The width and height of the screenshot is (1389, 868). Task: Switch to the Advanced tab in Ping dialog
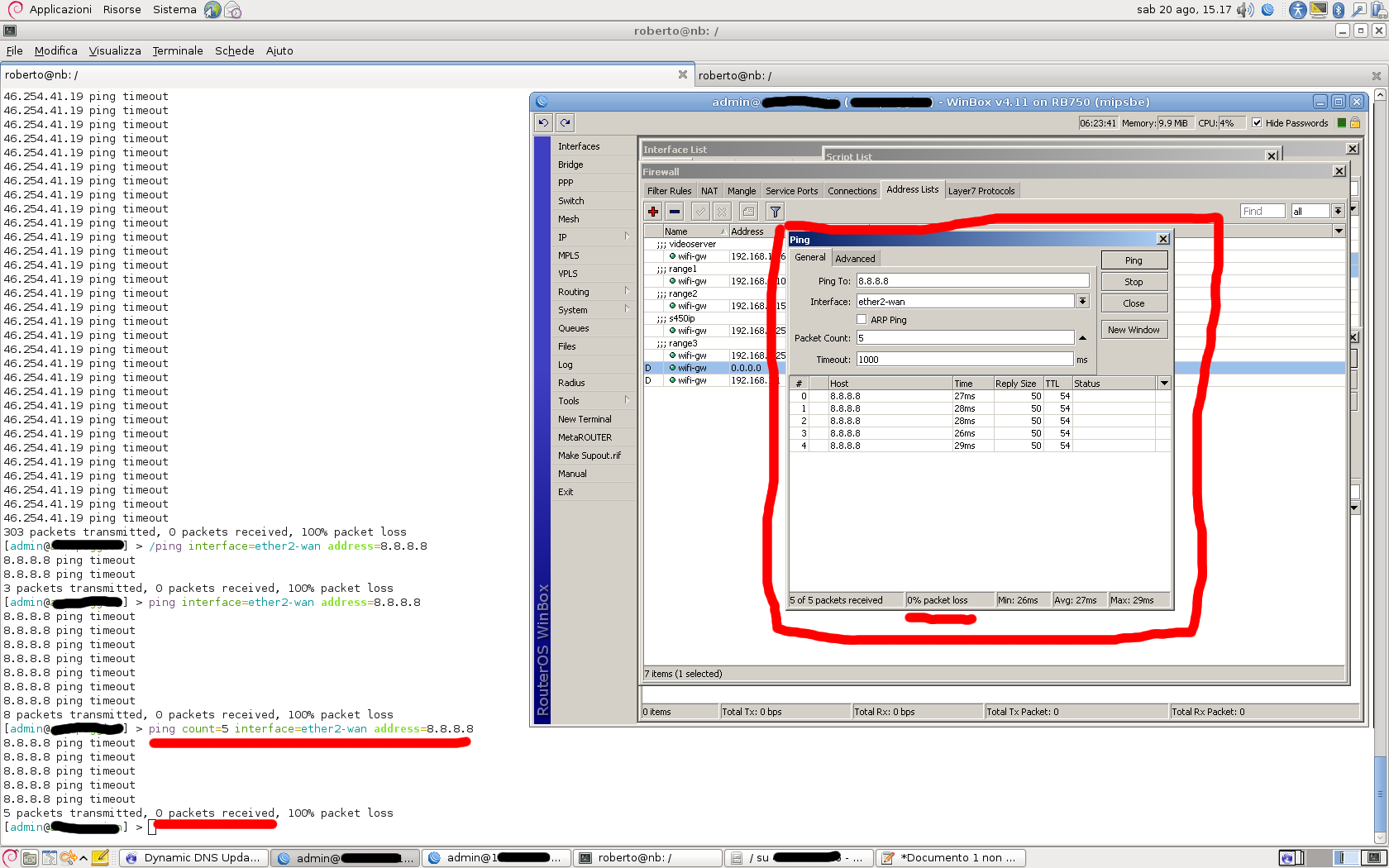(855, 259)
